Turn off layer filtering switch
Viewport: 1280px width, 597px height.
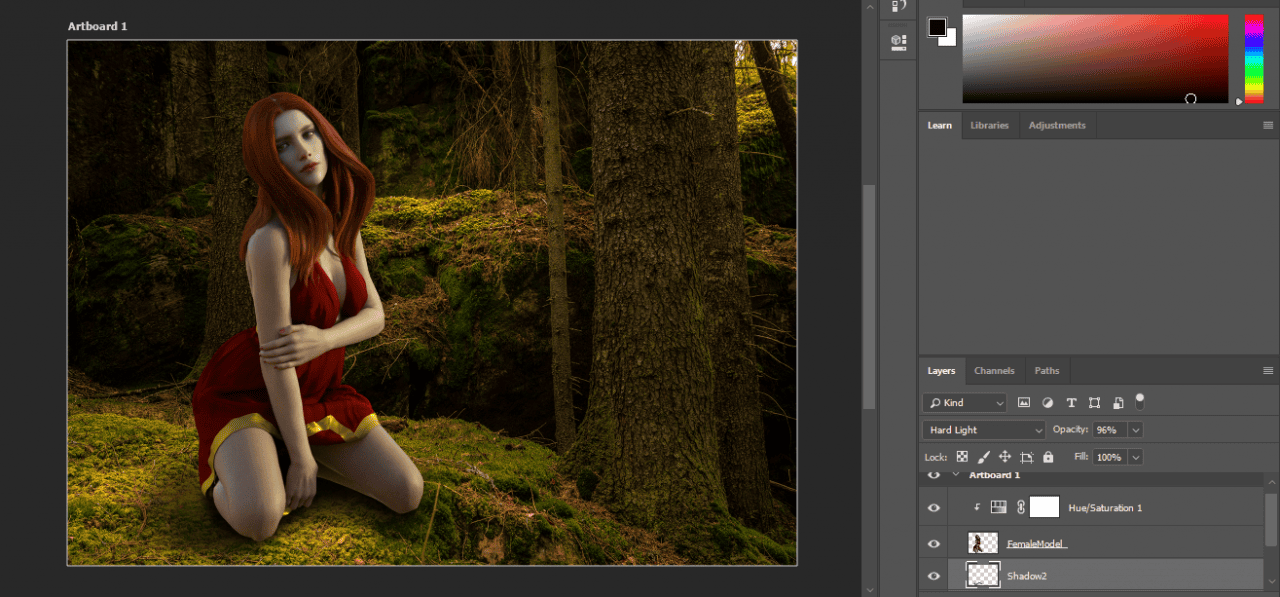pyautogui.click(x=1139, y=400)
